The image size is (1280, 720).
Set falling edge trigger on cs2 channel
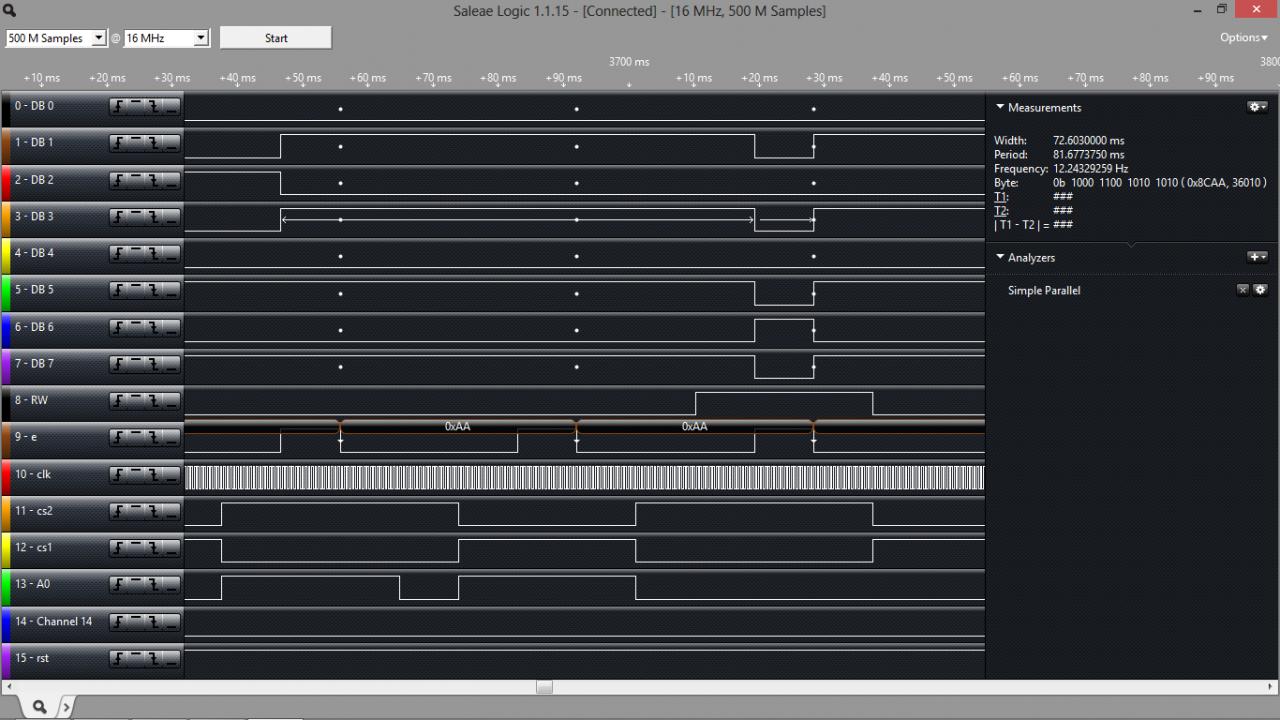coord(155,512)
